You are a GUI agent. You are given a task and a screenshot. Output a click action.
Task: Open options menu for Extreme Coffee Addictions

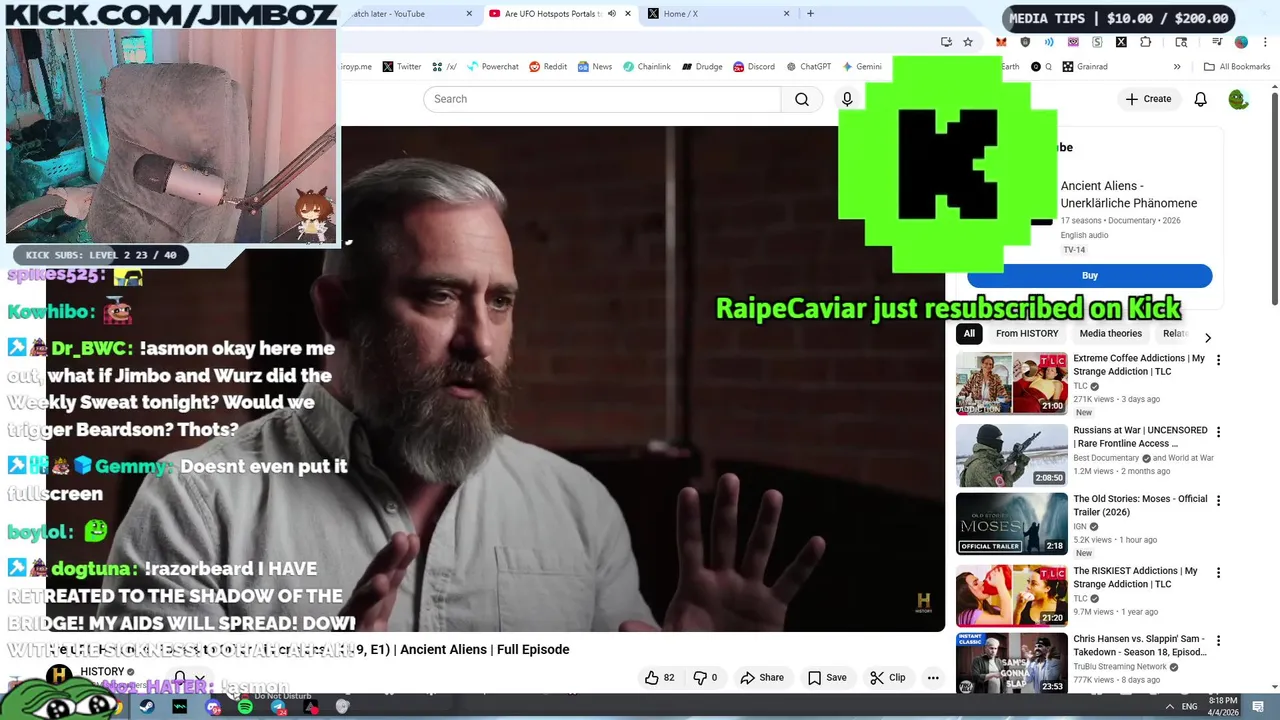pyautogui.click(x=1218, y=360)
